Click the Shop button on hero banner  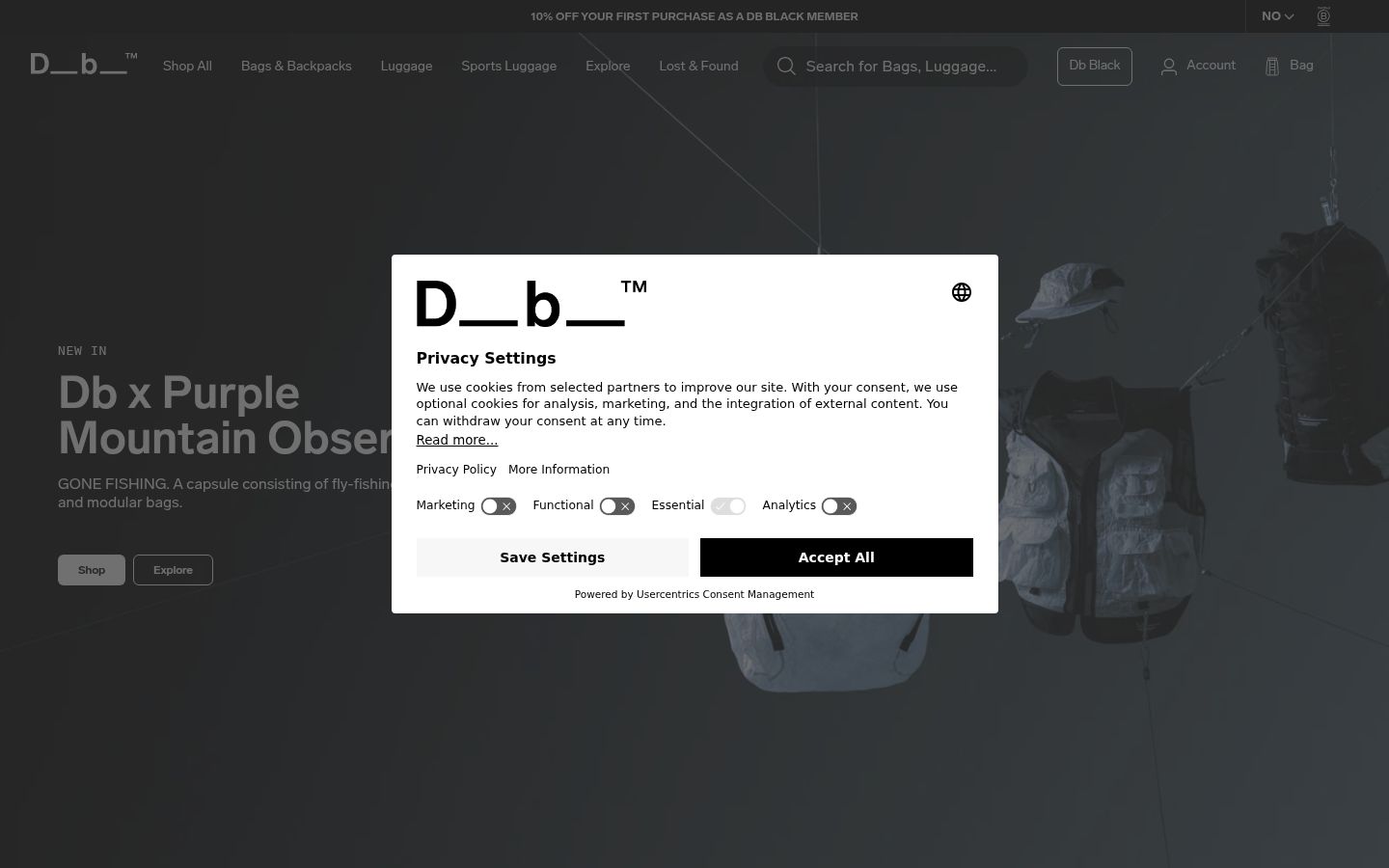click(92, 570)
